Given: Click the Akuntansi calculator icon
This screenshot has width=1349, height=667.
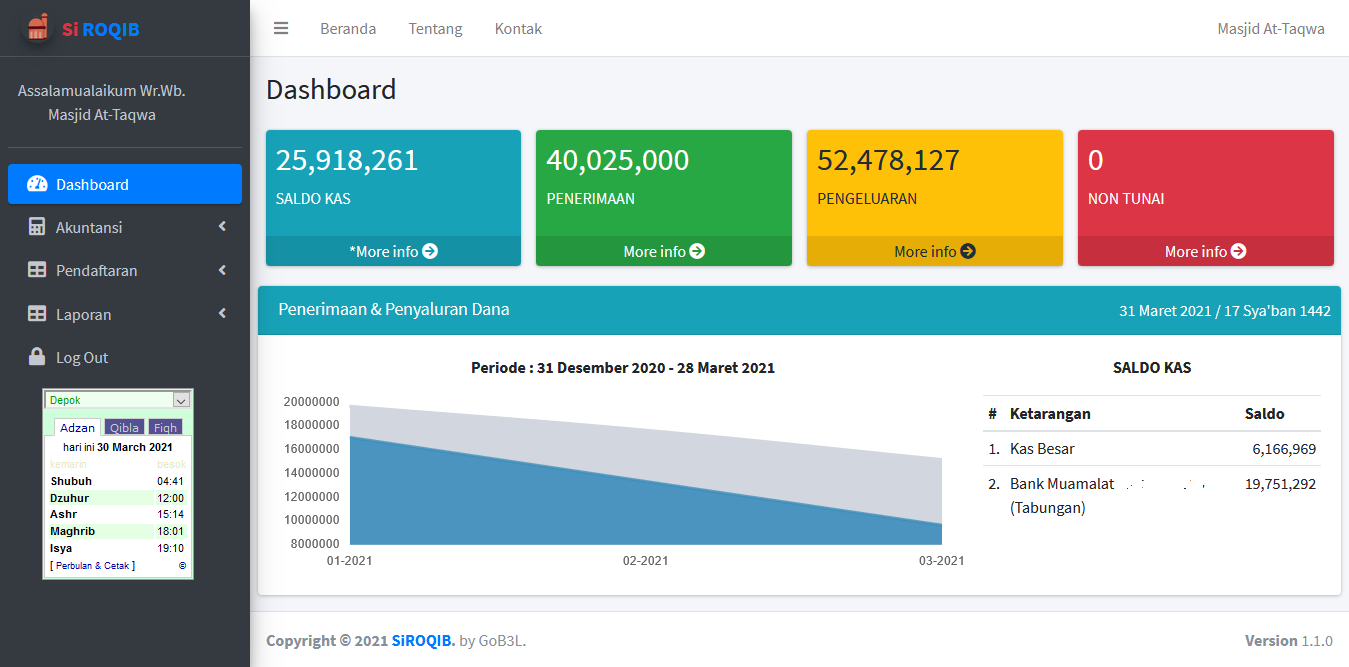Looking at the screenshot, I should pos(37,227).
